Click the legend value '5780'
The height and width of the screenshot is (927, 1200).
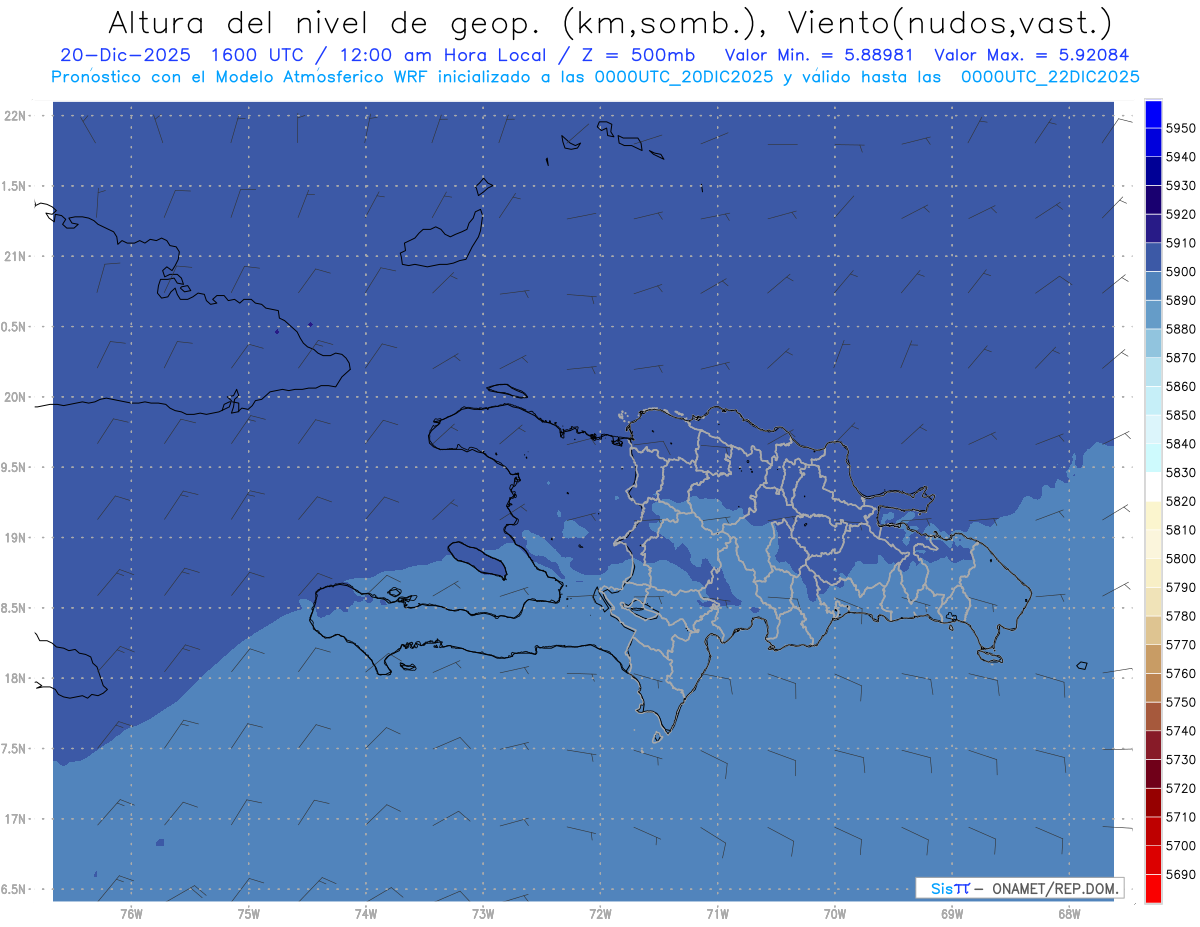tap(1180, 616)
